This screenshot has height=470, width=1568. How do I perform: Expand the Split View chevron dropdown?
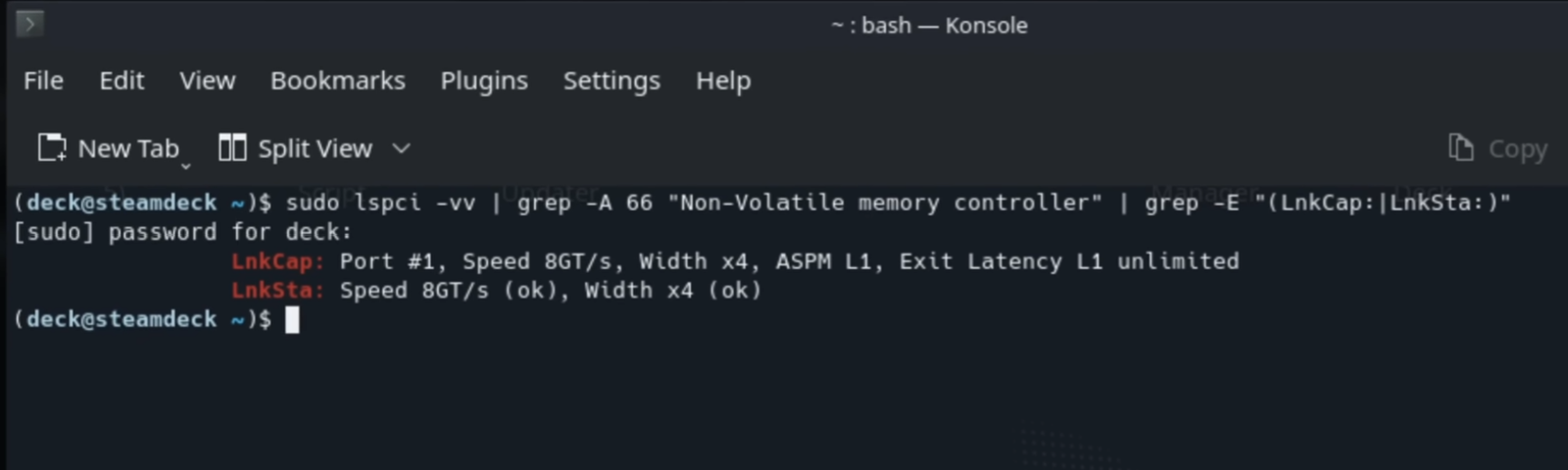point(401,149)
